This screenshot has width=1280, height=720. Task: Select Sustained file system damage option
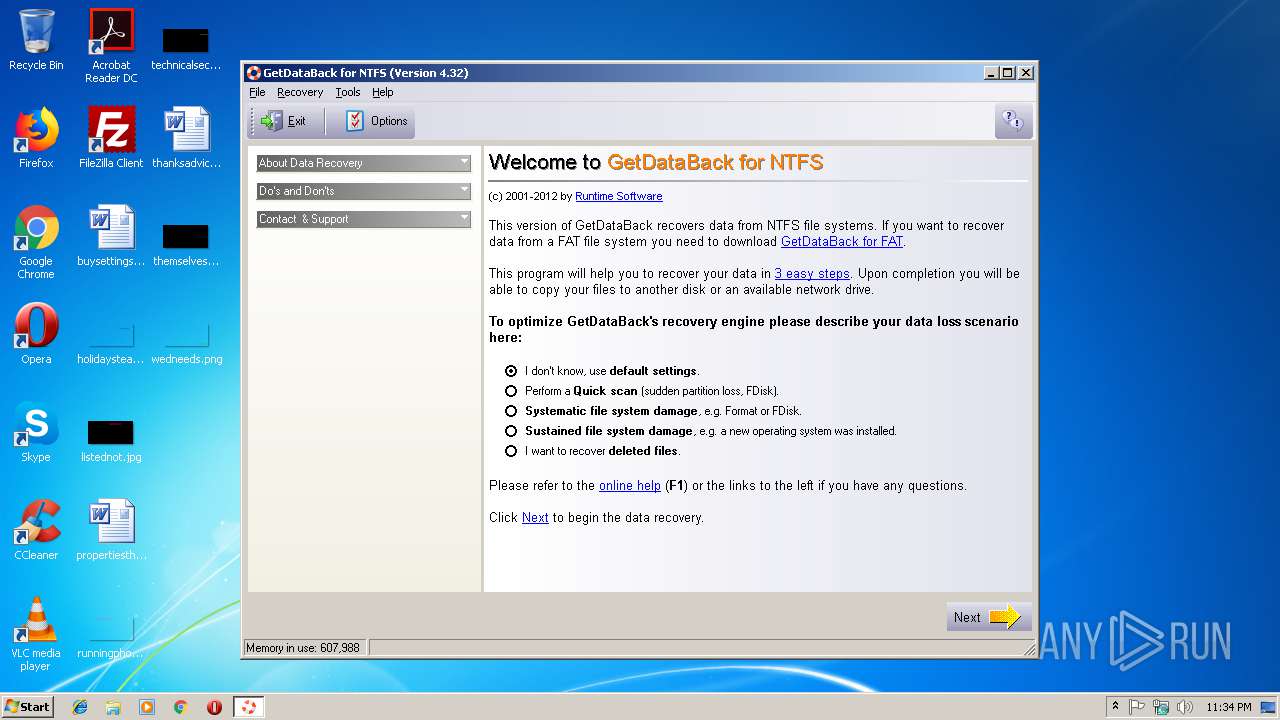(x=511, y=431)
